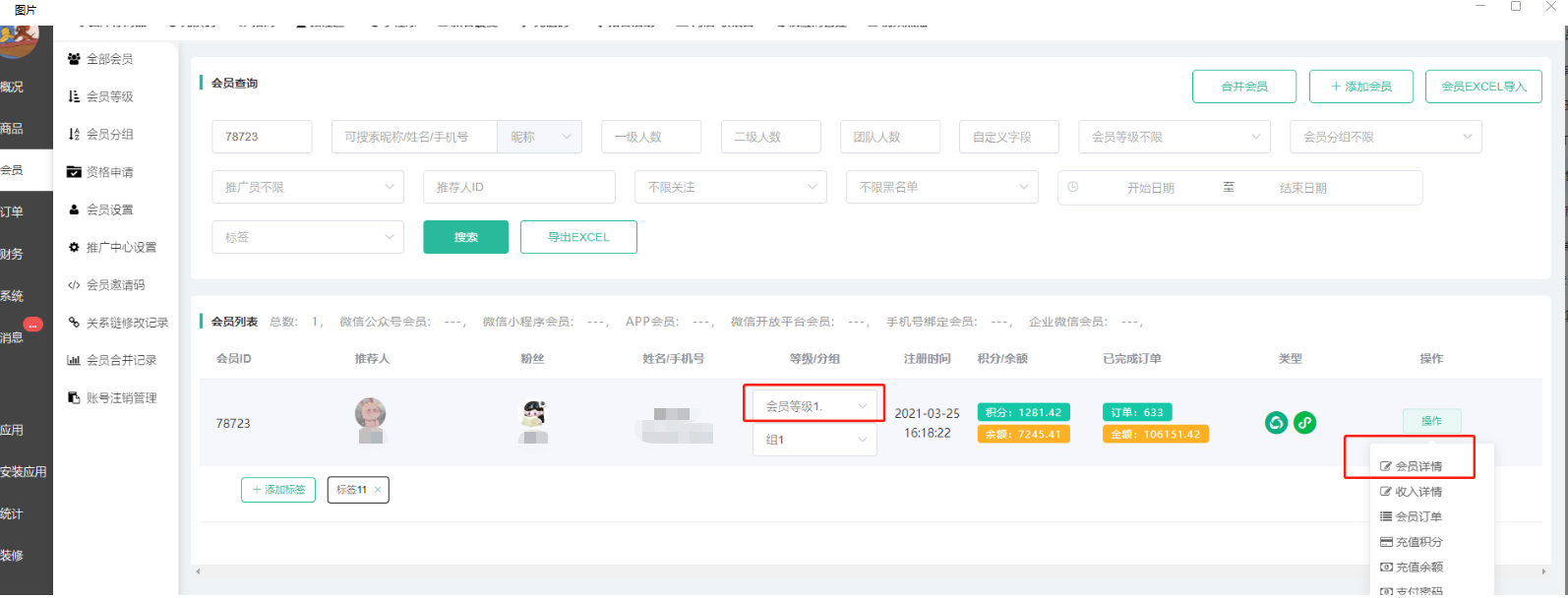This screenshot has width=1568, height=598.
Task: Click the green 搜索 button
Action: pyautogui.click(x=465, y=237)
